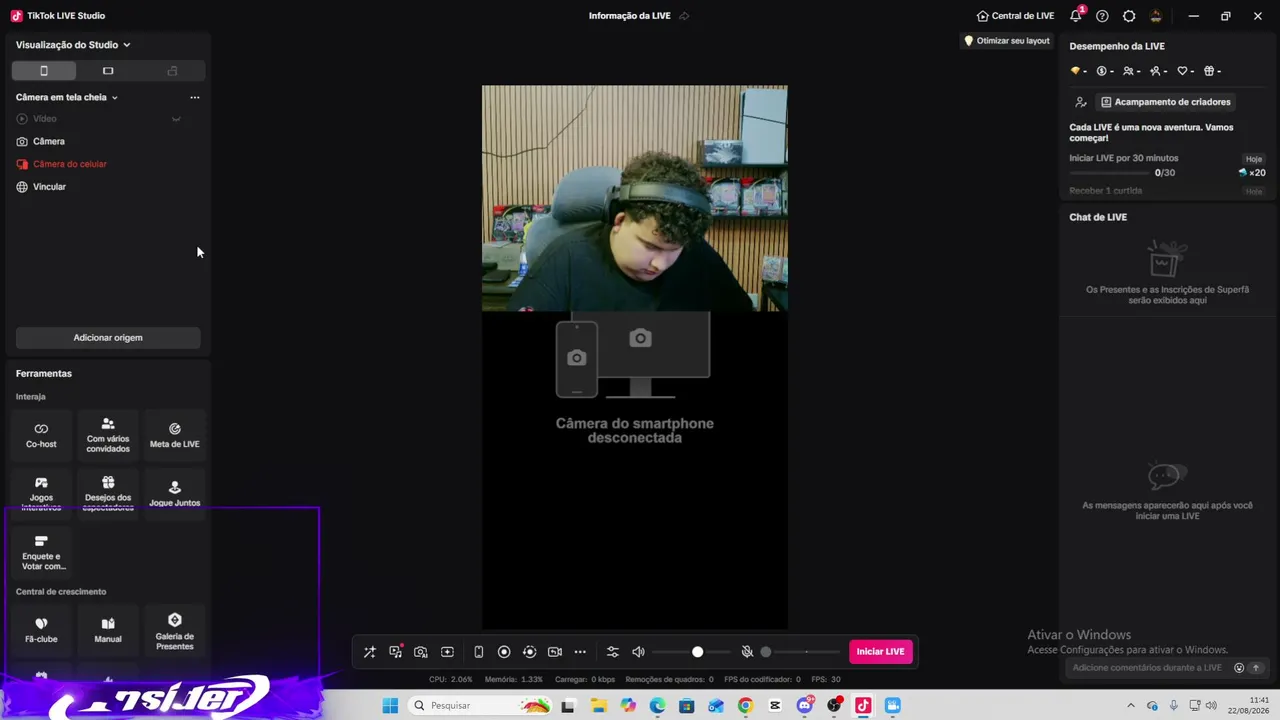Screen dimensions: 1280x720
Task: Expand the diamonds stat dropdown
Action: (1078, 71)
